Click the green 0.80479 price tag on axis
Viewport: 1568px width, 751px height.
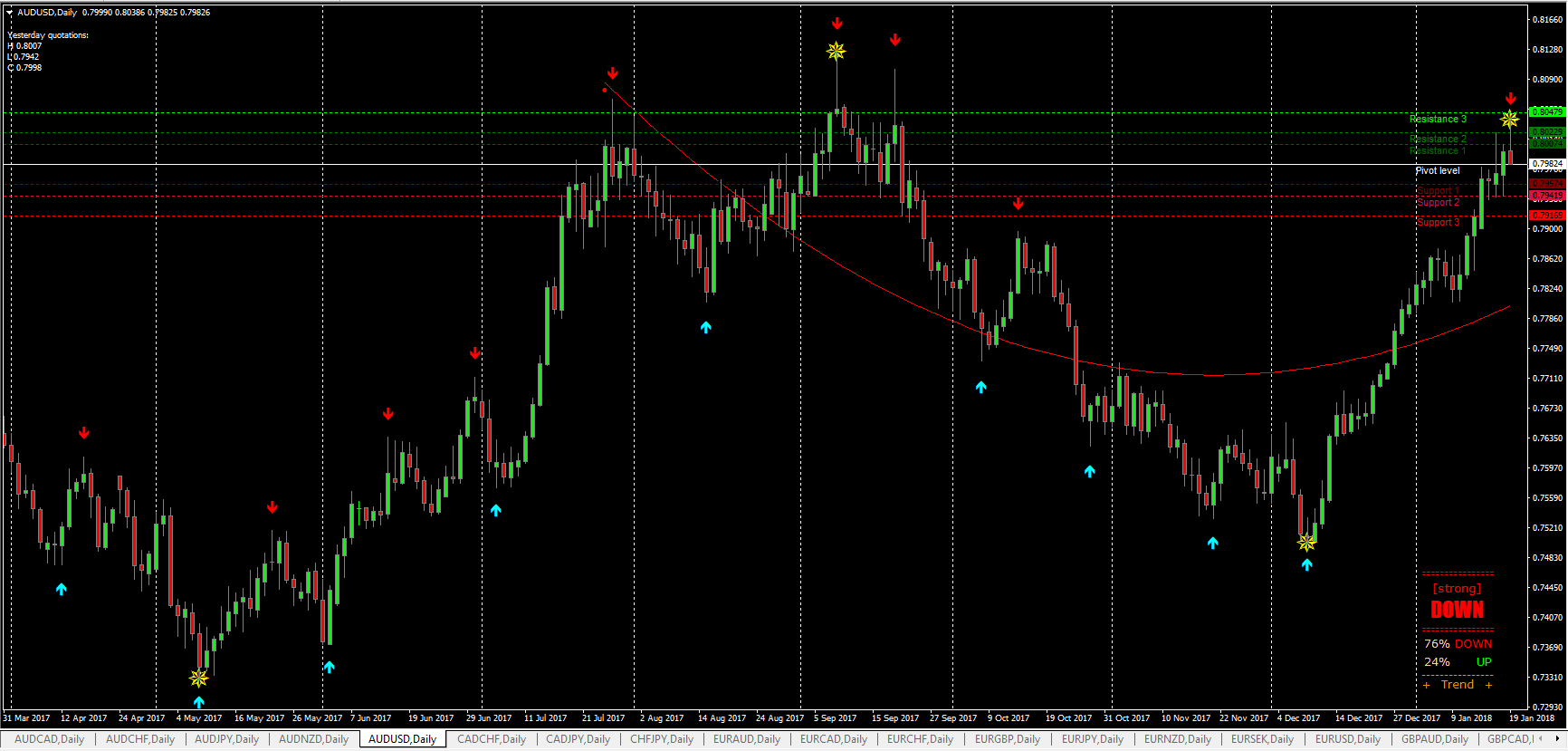[x=1546, y=112]
